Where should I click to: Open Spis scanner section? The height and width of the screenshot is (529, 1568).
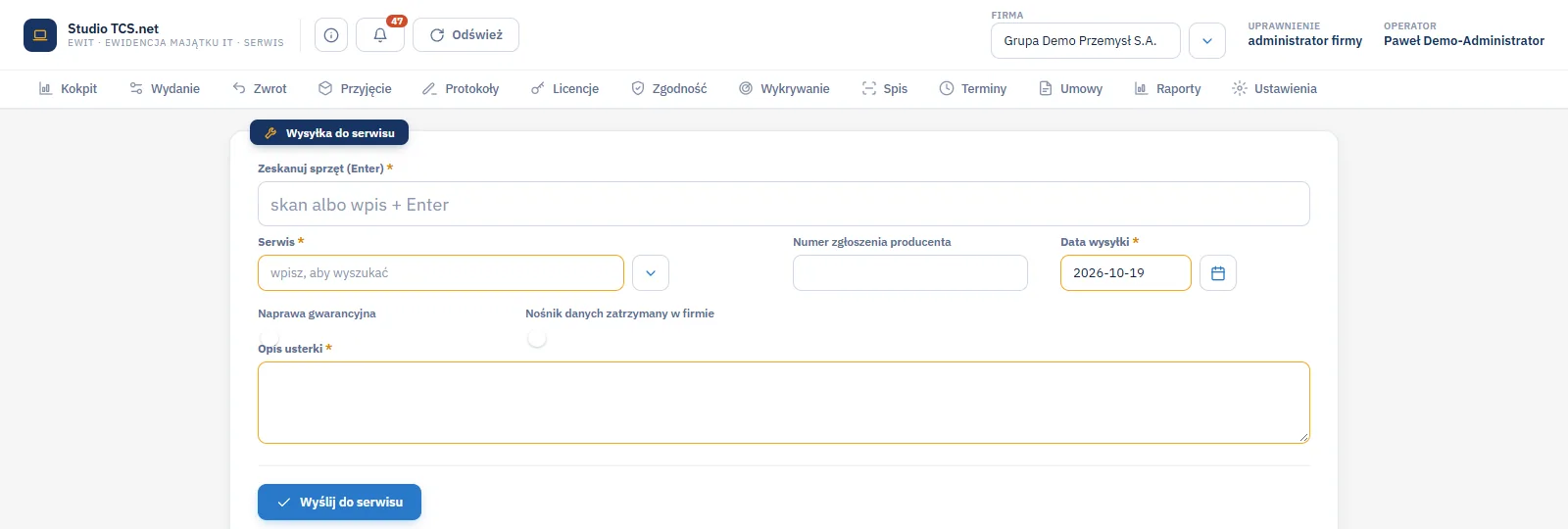click(x=884, y=89)
